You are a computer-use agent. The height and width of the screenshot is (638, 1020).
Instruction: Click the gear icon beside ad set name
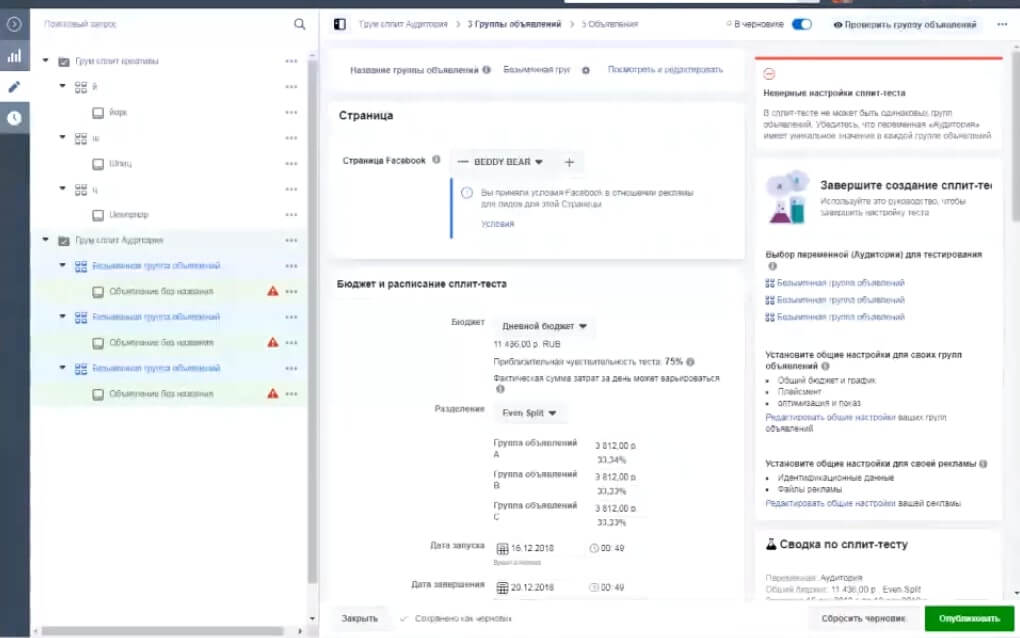point(585,70)
